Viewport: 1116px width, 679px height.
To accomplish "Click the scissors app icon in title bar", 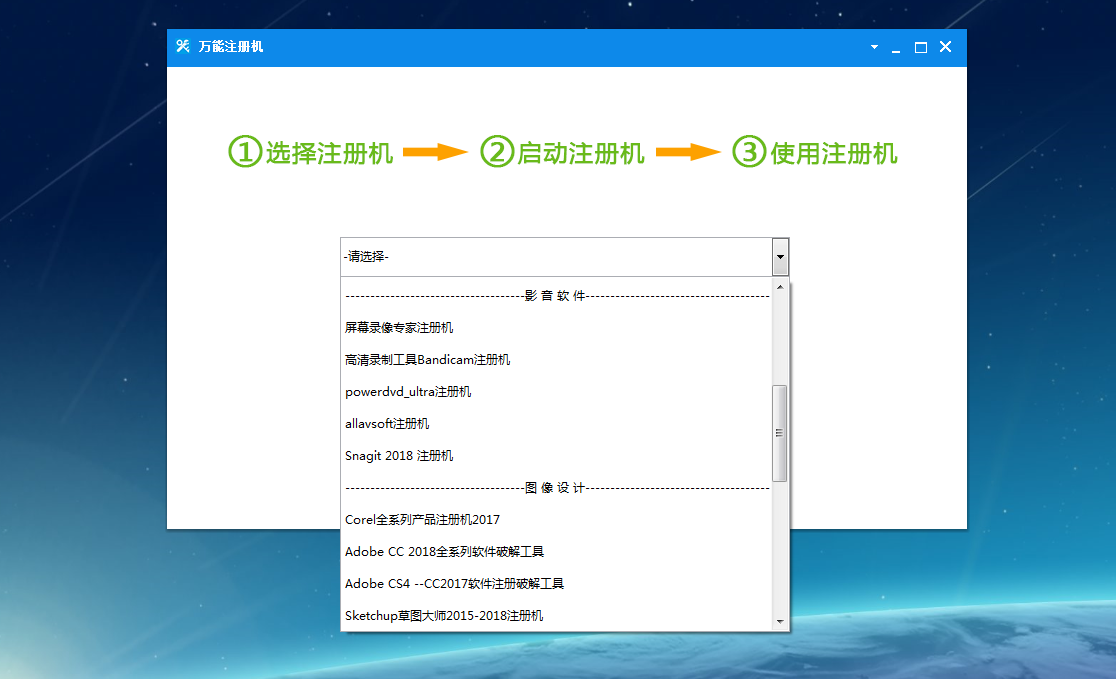I will coord(182,46).
